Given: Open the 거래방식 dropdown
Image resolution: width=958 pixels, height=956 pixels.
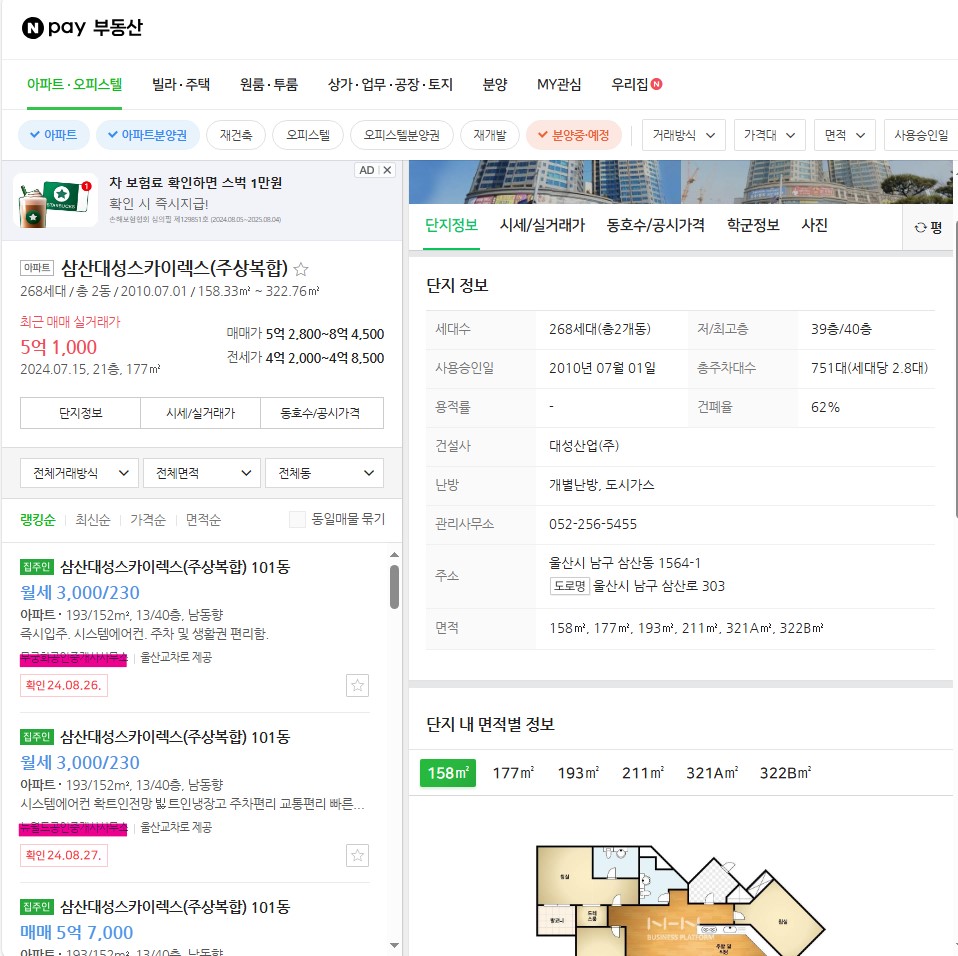Looking at the screenshot, I should tap(684, 135).
